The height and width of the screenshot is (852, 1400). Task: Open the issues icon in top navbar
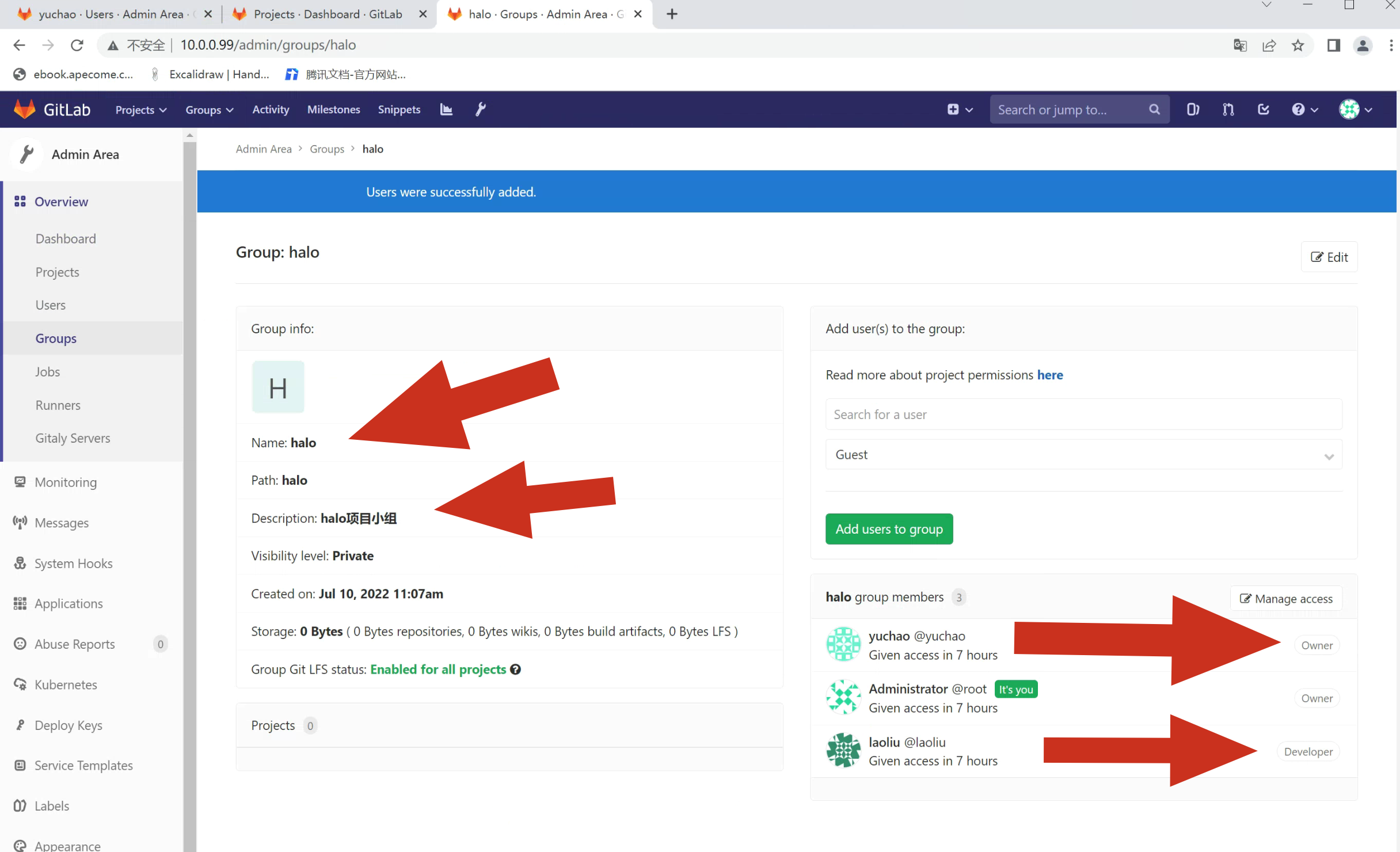pyautogui.click(x=1193, y=109)
